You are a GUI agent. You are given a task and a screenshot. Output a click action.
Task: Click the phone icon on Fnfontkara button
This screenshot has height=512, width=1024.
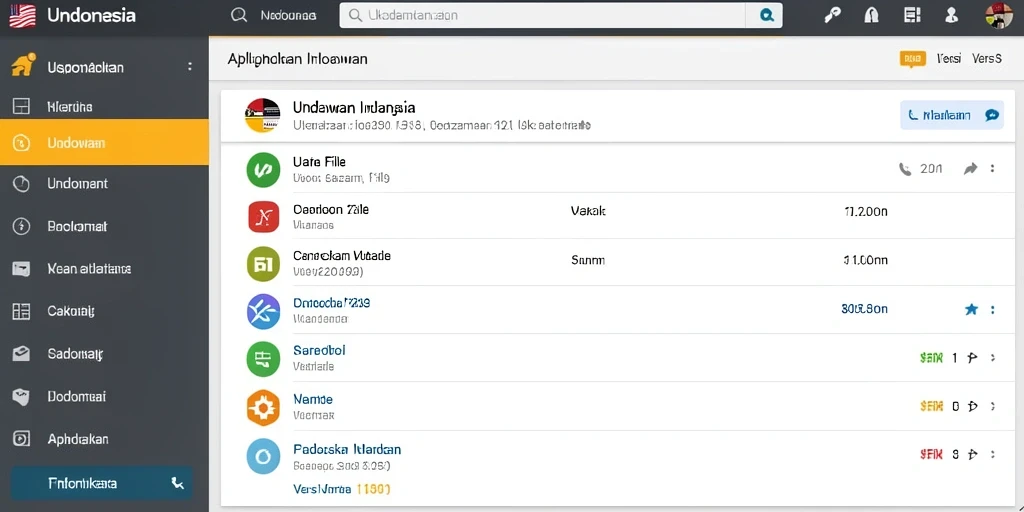[x=177, y=483]
